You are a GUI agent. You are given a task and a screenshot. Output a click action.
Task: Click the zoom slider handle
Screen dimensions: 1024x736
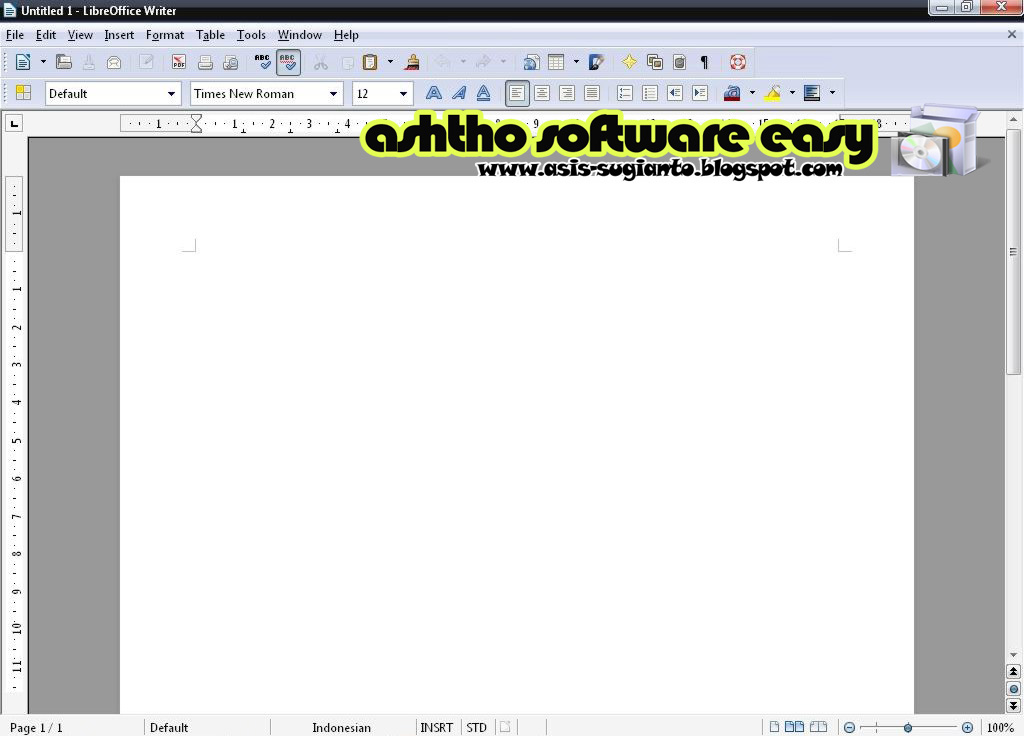click(908, 727)
